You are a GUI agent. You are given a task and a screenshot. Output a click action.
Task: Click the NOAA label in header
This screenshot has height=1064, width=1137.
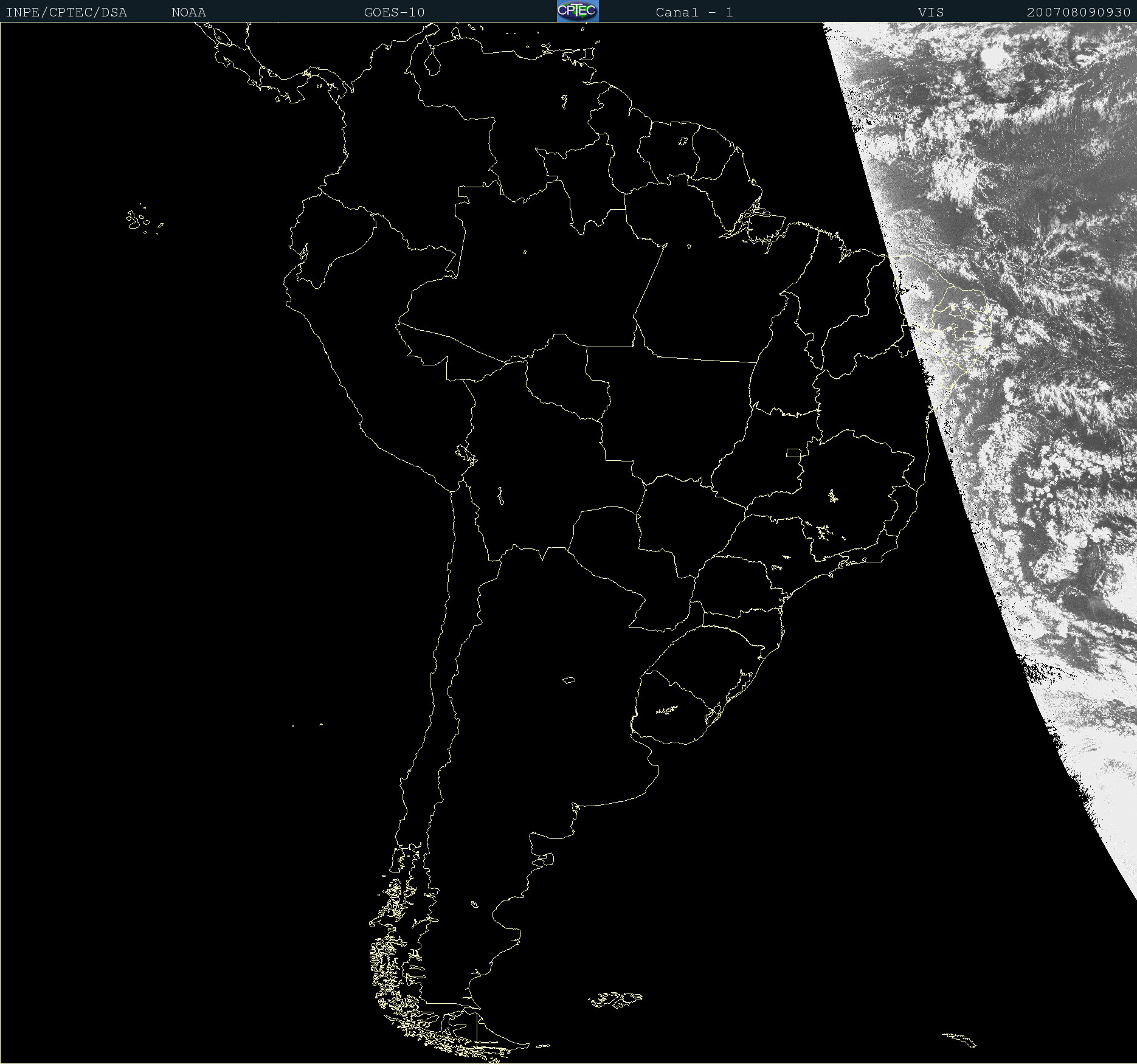[189, 12]
